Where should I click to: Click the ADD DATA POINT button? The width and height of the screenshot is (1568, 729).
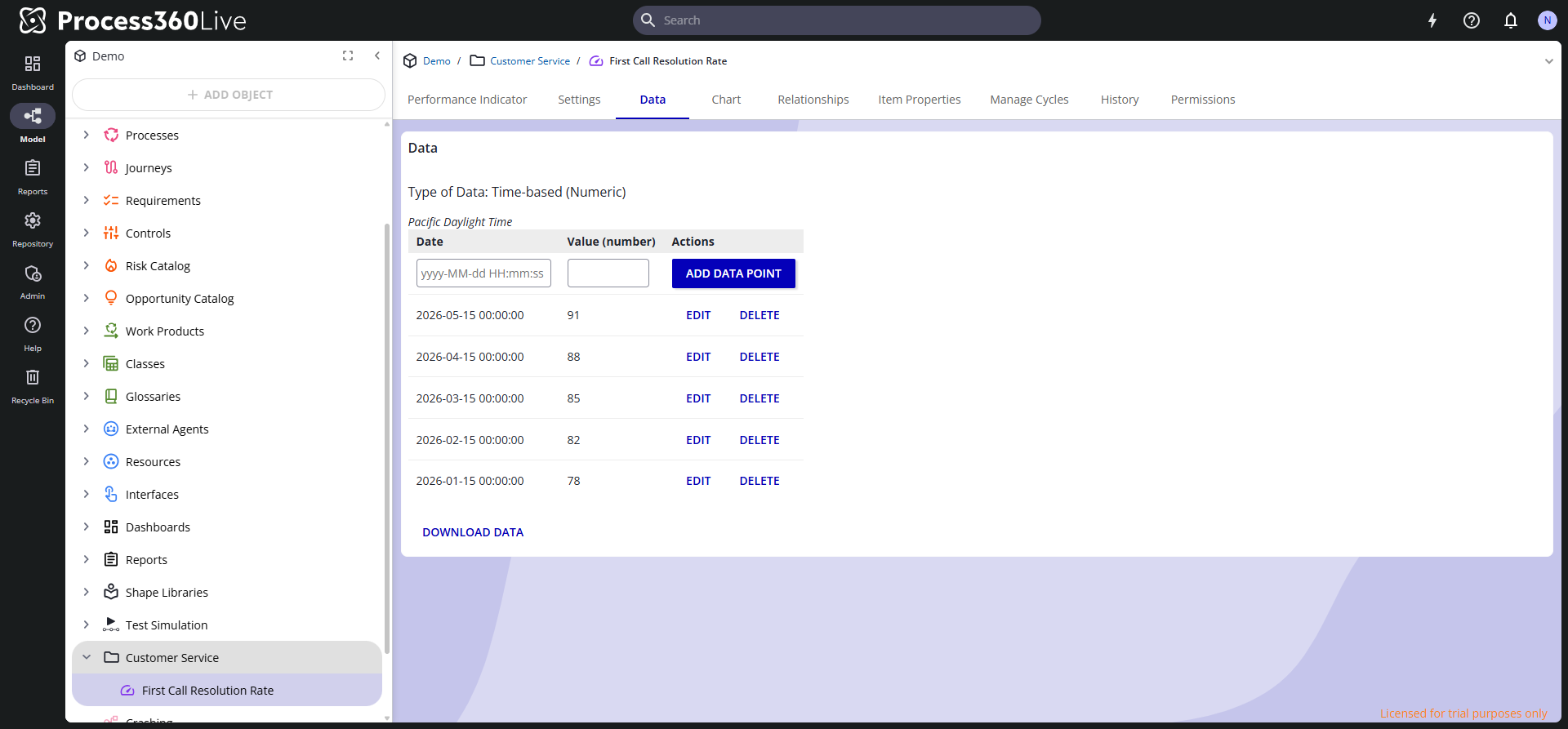click(x=733, y=273)
